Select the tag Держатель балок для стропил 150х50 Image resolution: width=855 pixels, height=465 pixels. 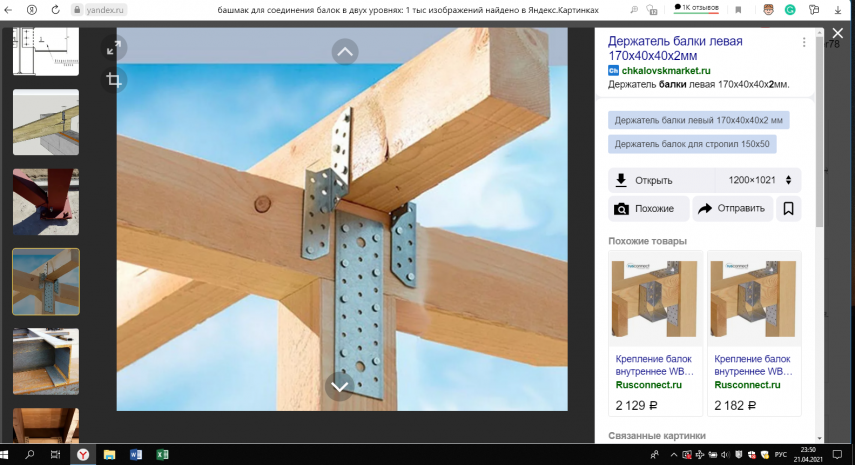click(x=692, y=144)
